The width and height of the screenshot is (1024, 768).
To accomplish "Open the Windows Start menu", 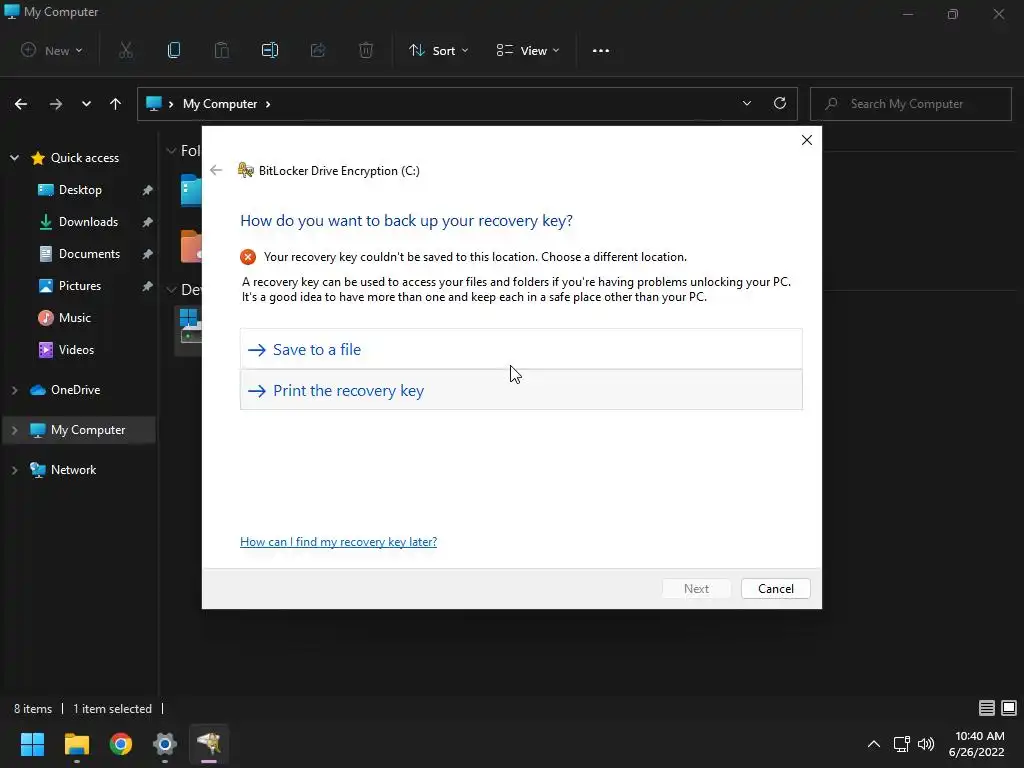I will click(x=32, y=744).
